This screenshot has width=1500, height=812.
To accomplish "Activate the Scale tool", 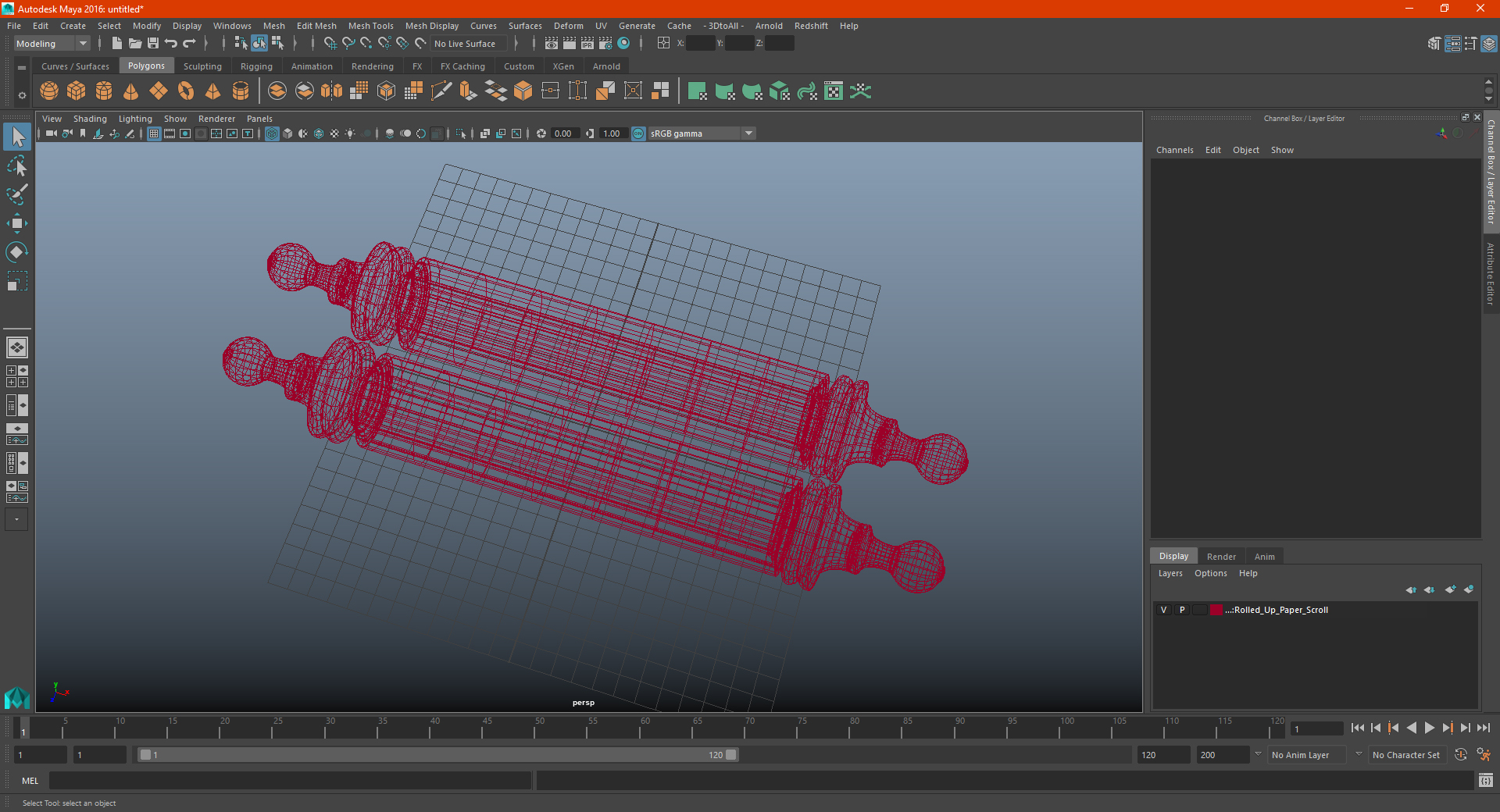I will pos(17,281).
